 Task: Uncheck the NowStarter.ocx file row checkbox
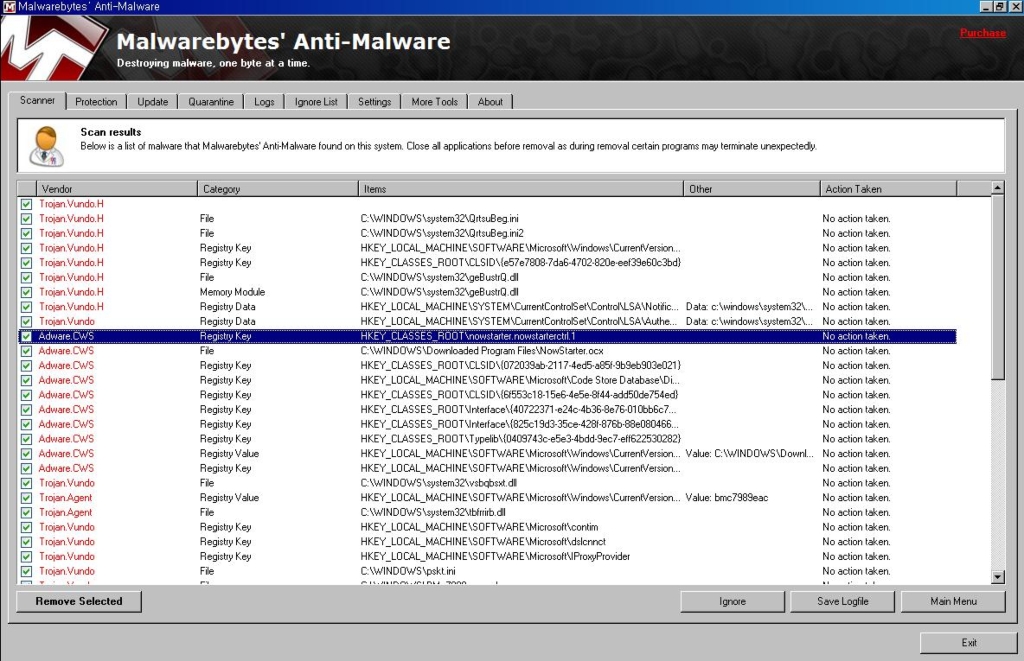tap(26, 351)
